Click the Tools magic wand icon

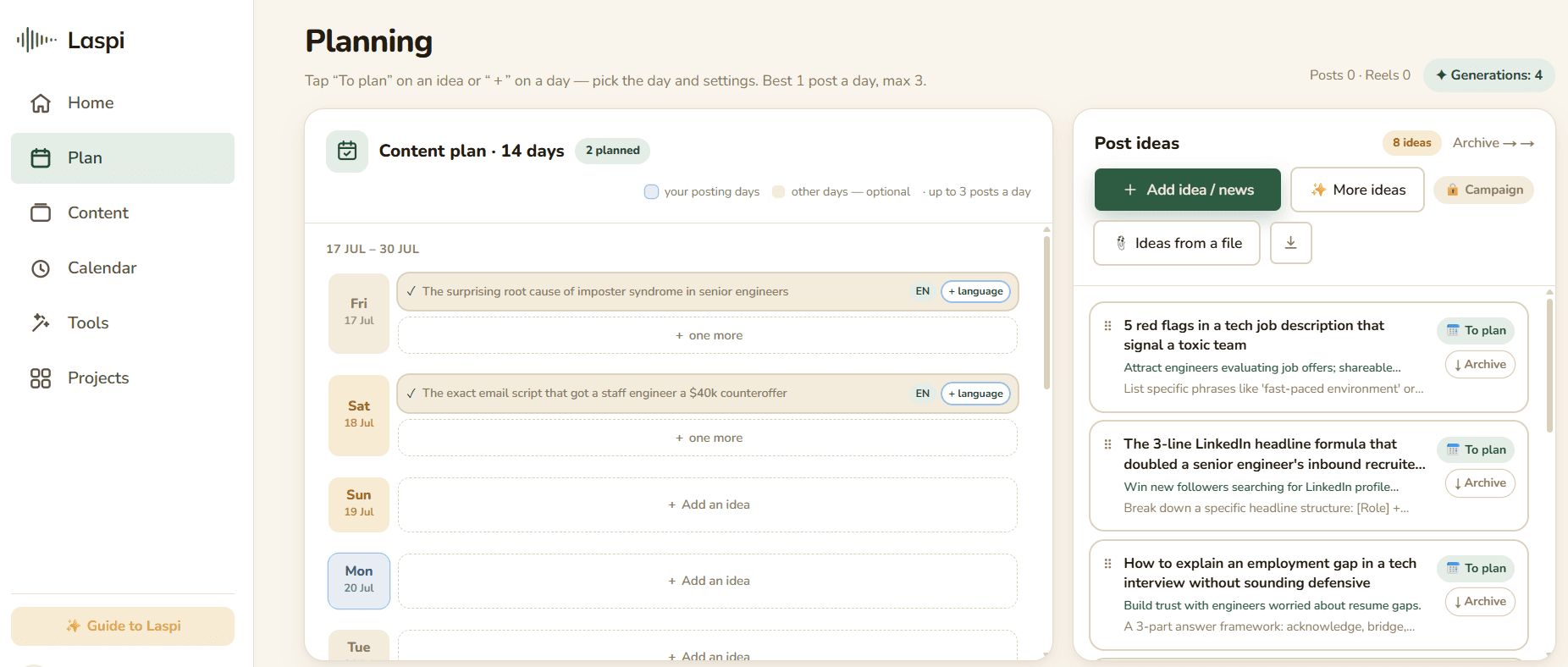point(41,322)
